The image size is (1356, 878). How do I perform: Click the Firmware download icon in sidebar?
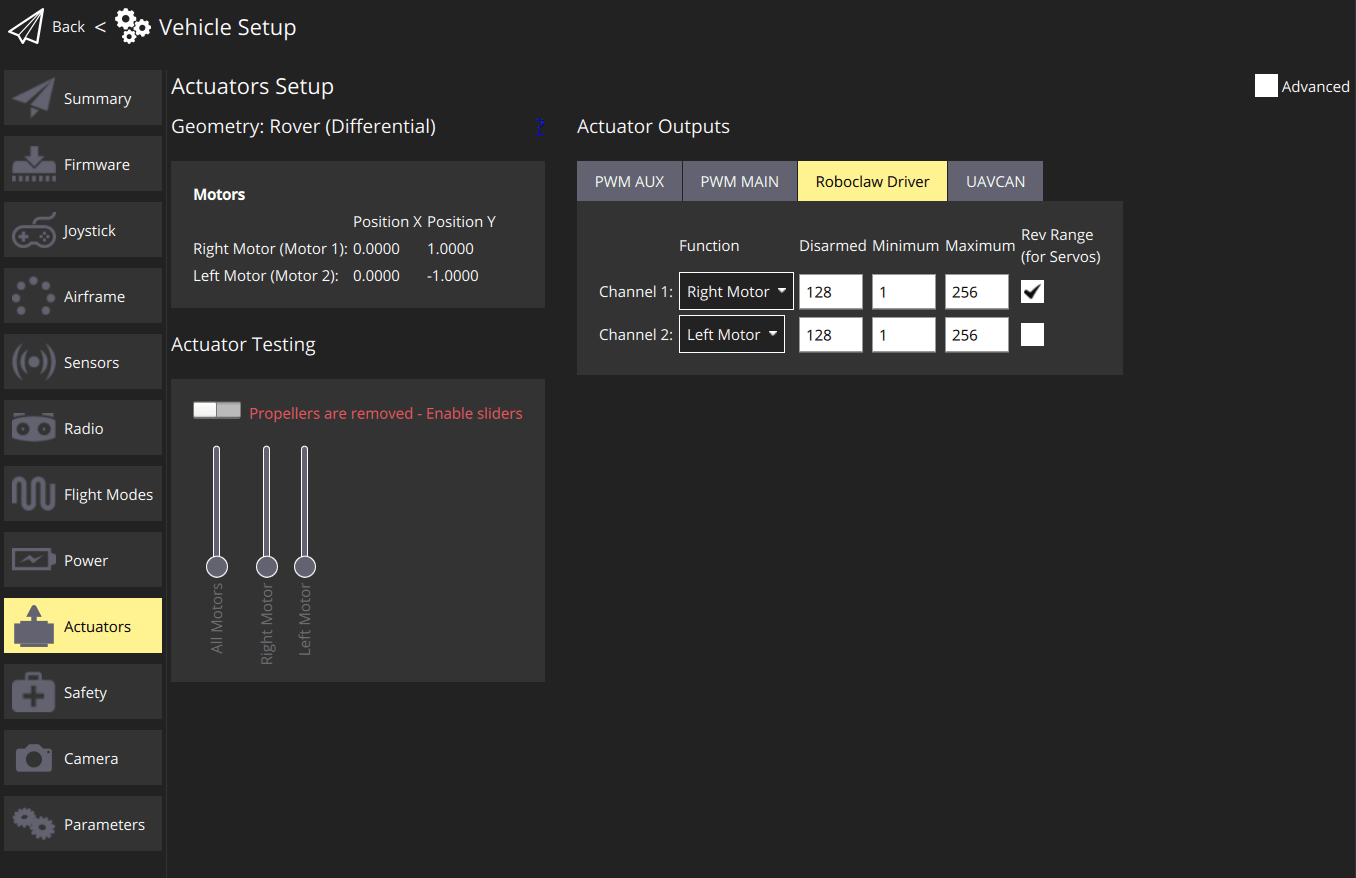[x=34, y=165]
